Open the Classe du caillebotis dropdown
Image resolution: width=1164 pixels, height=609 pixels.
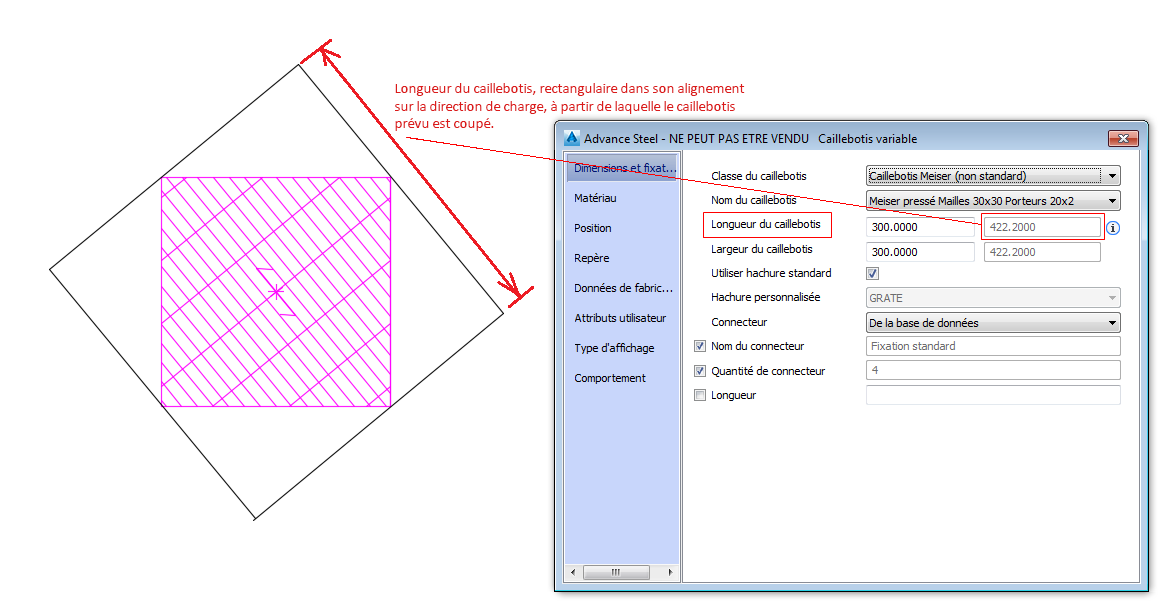(993, 176)
